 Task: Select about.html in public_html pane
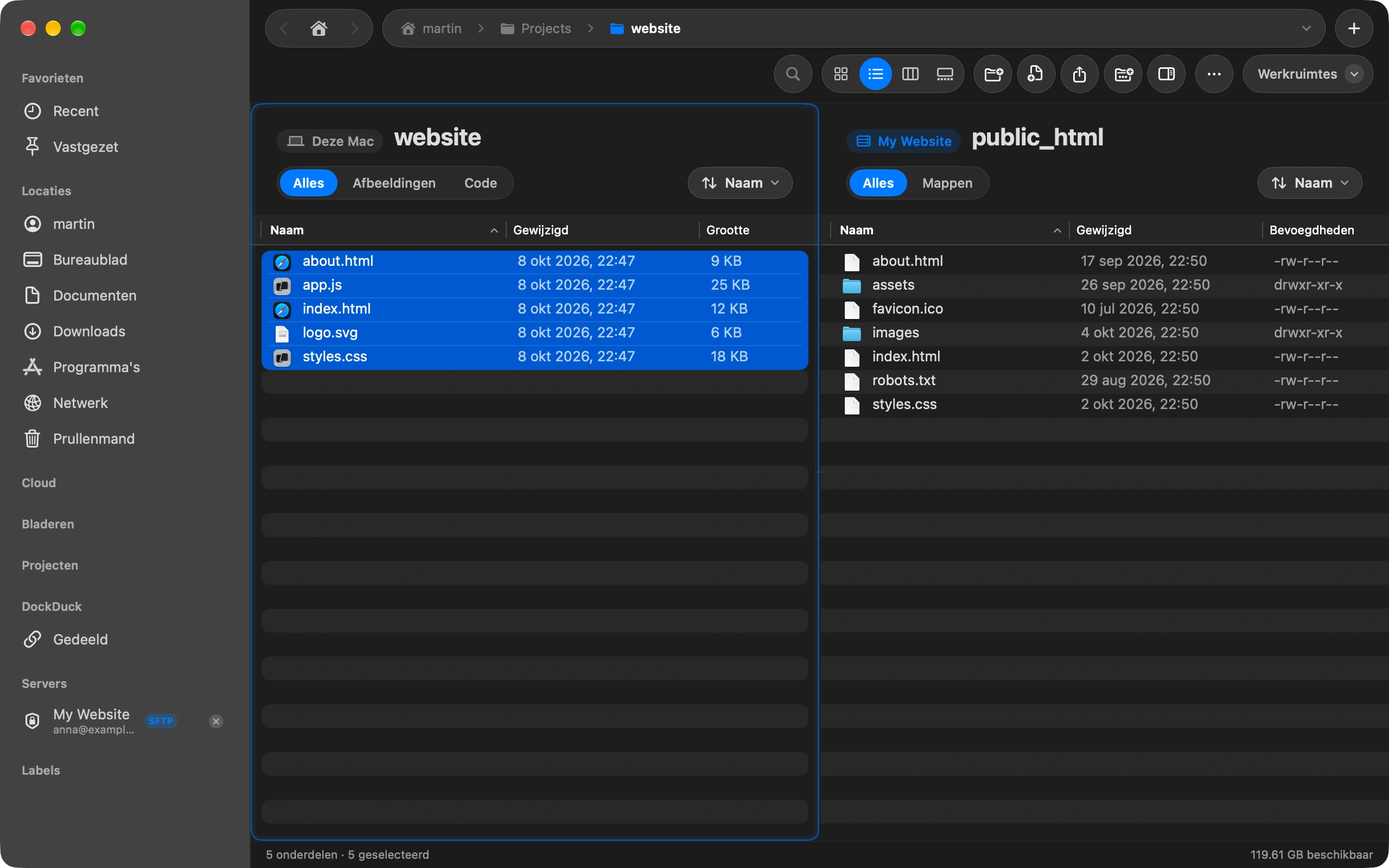pyautogui.click(x=1104, y=261)
